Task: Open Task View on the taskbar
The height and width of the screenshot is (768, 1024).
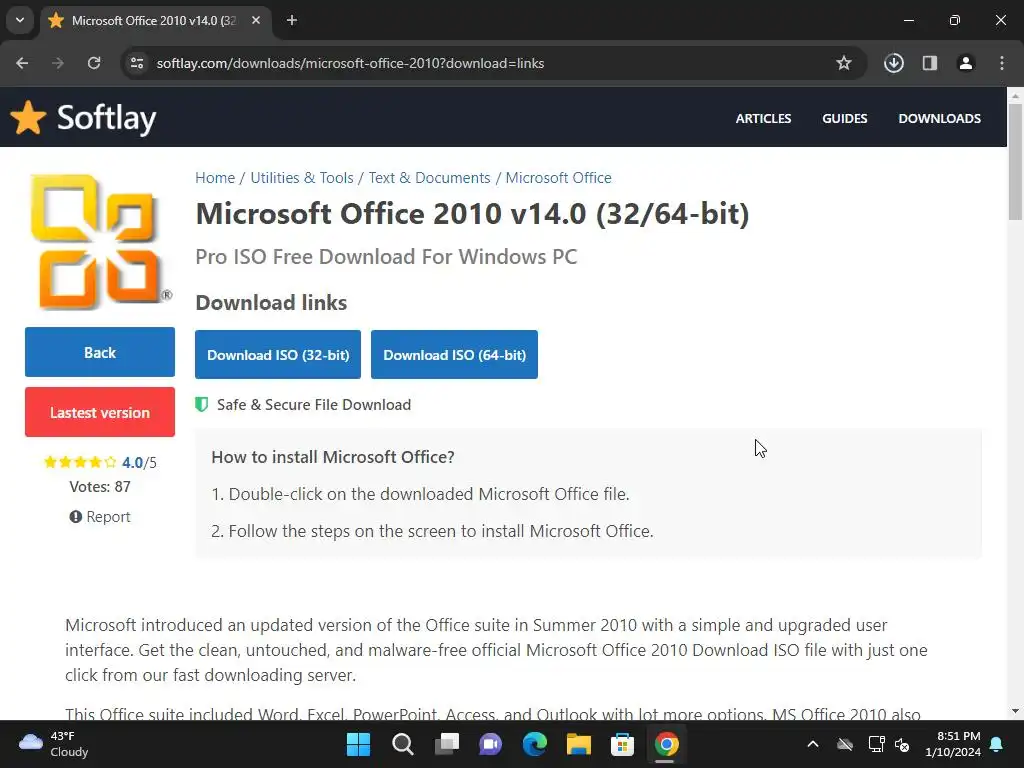Action: pos(447,744)
